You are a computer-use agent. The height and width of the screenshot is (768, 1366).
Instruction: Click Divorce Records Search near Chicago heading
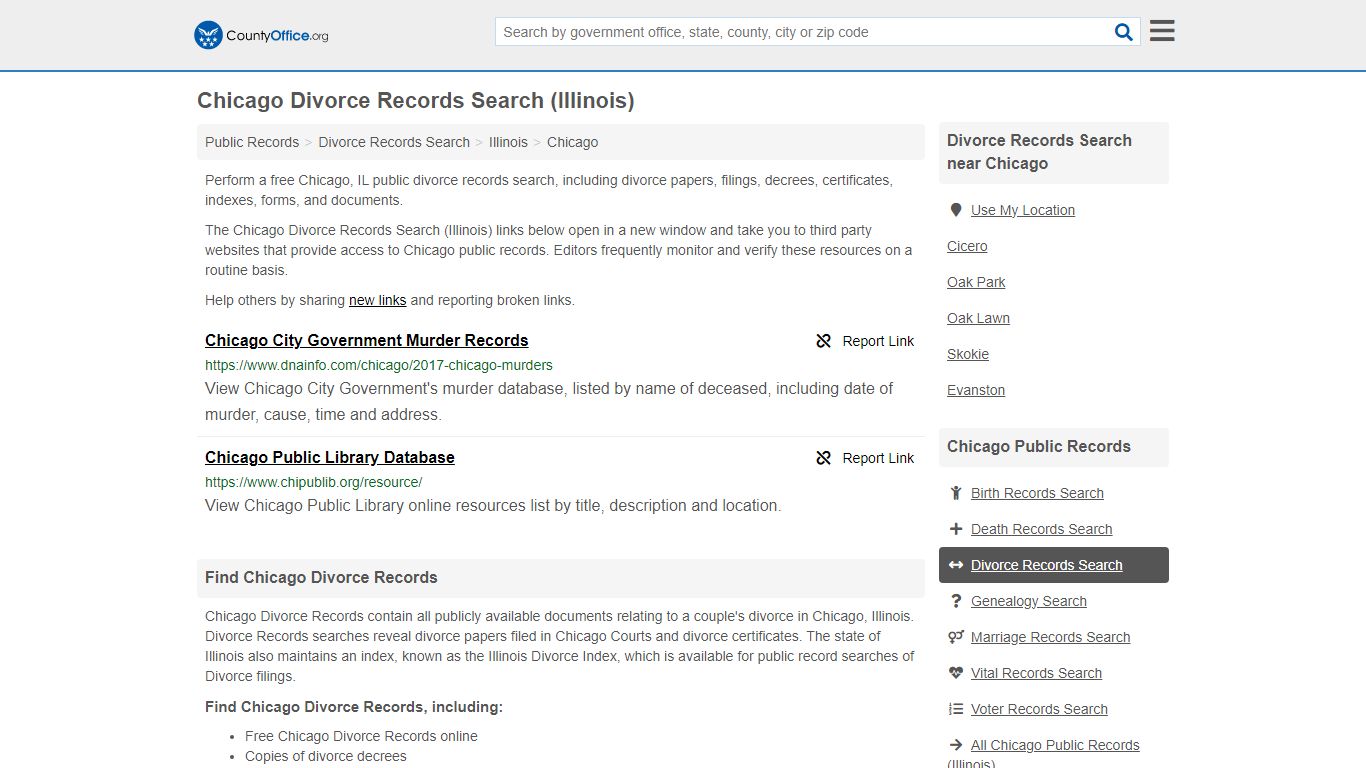click(1040, 152)
